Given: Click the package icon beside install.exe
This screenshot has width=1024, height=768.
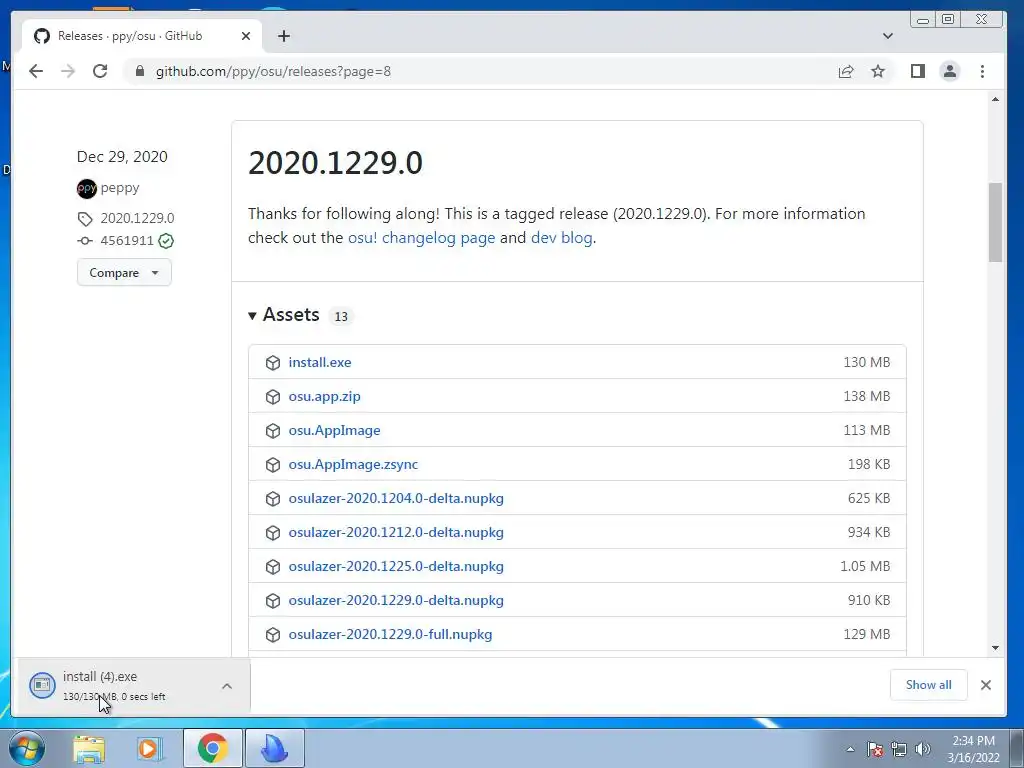Looking at the screenshot, I should click(273, 362).
